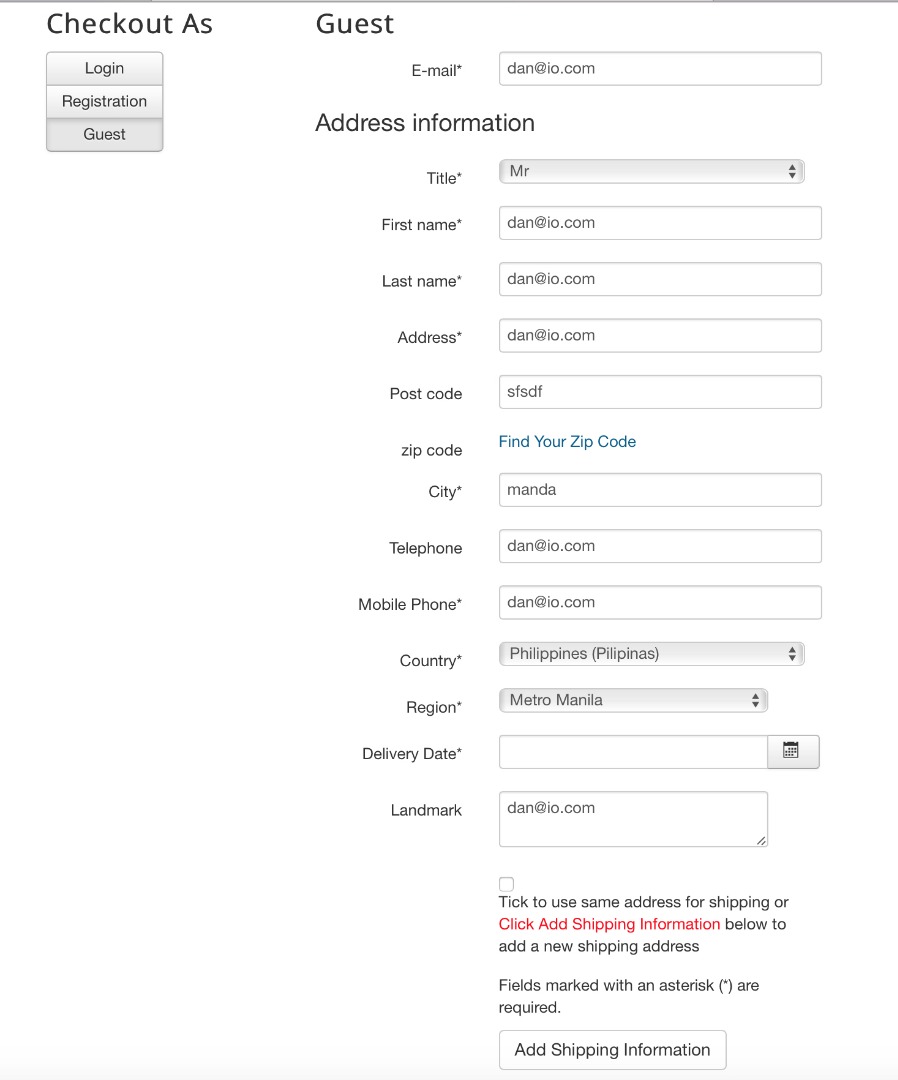Switch to Login checkout option
898x1080 pixels.
[x=104, y=69]
